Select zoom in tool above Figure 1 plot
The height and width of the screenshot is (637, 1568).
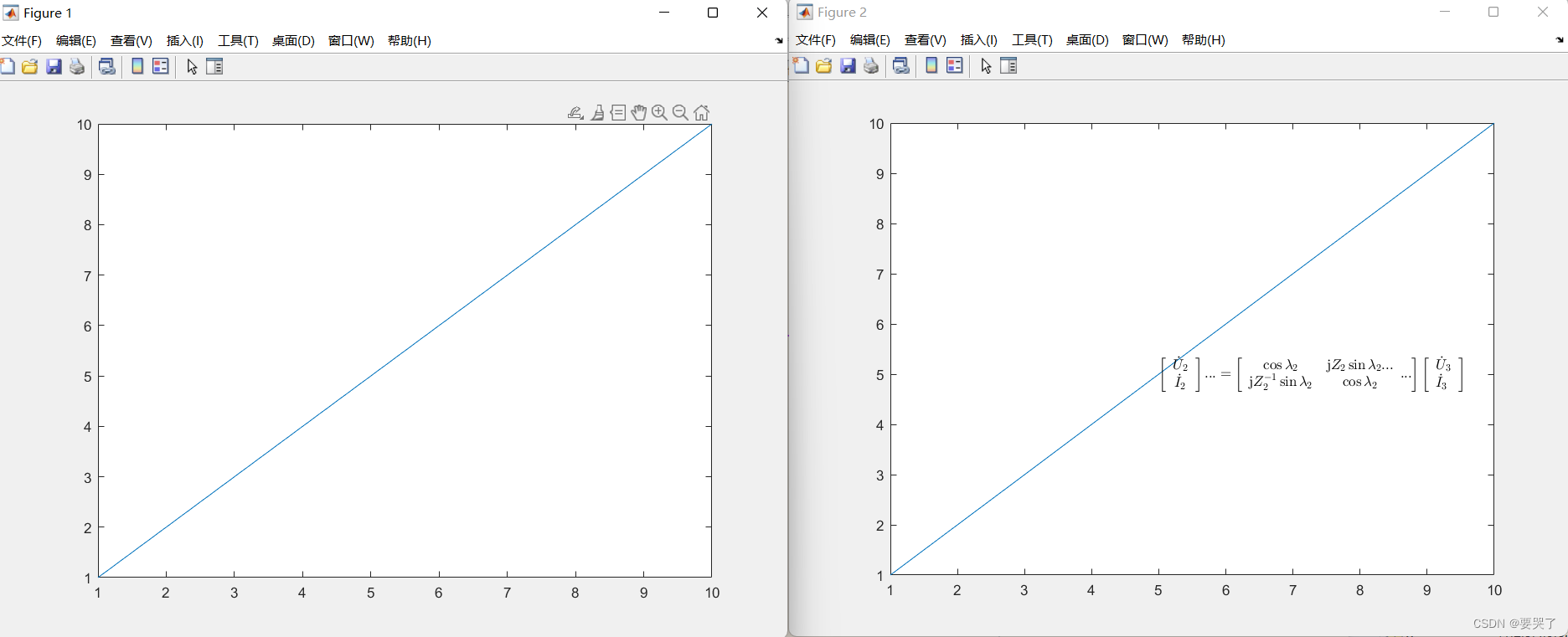coord(660,113)
